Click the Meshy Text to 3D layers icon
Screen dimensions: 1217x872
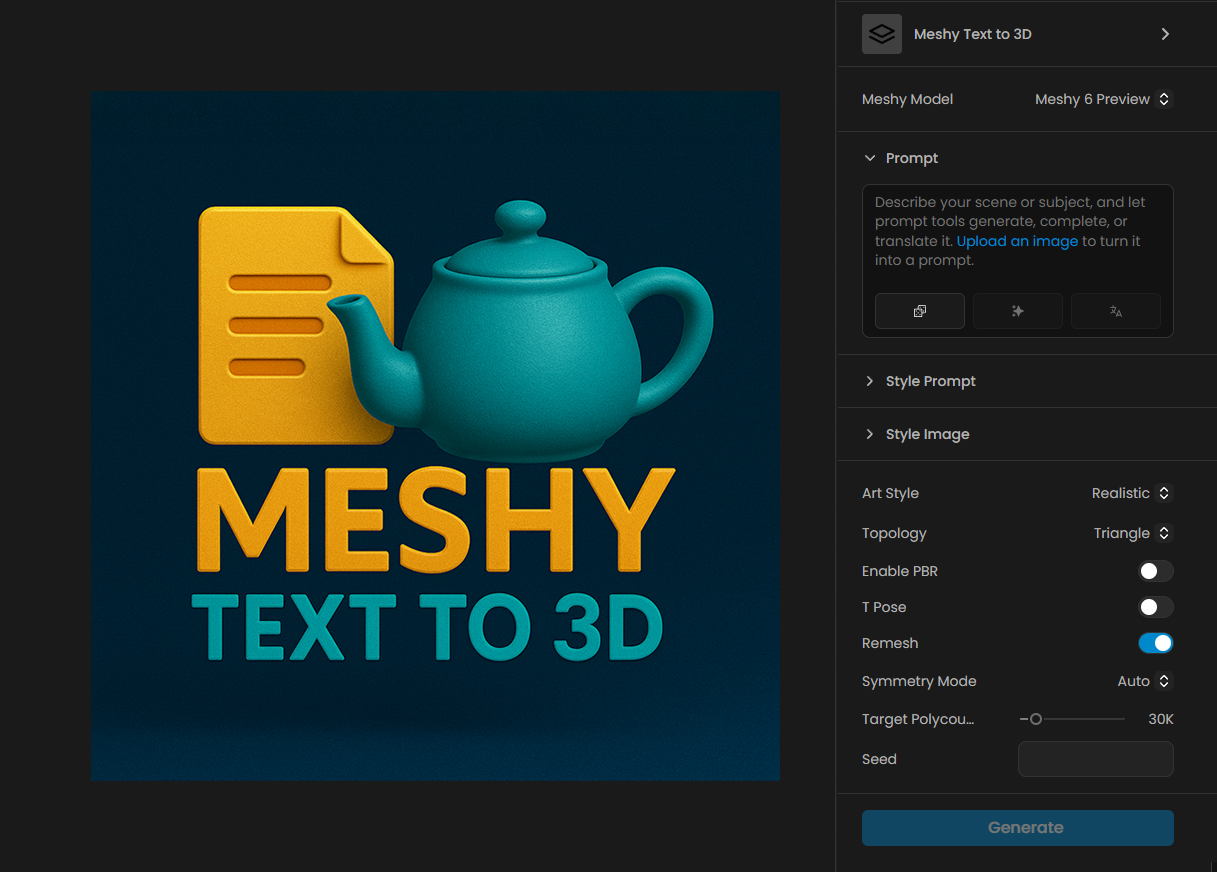(881, 34)
